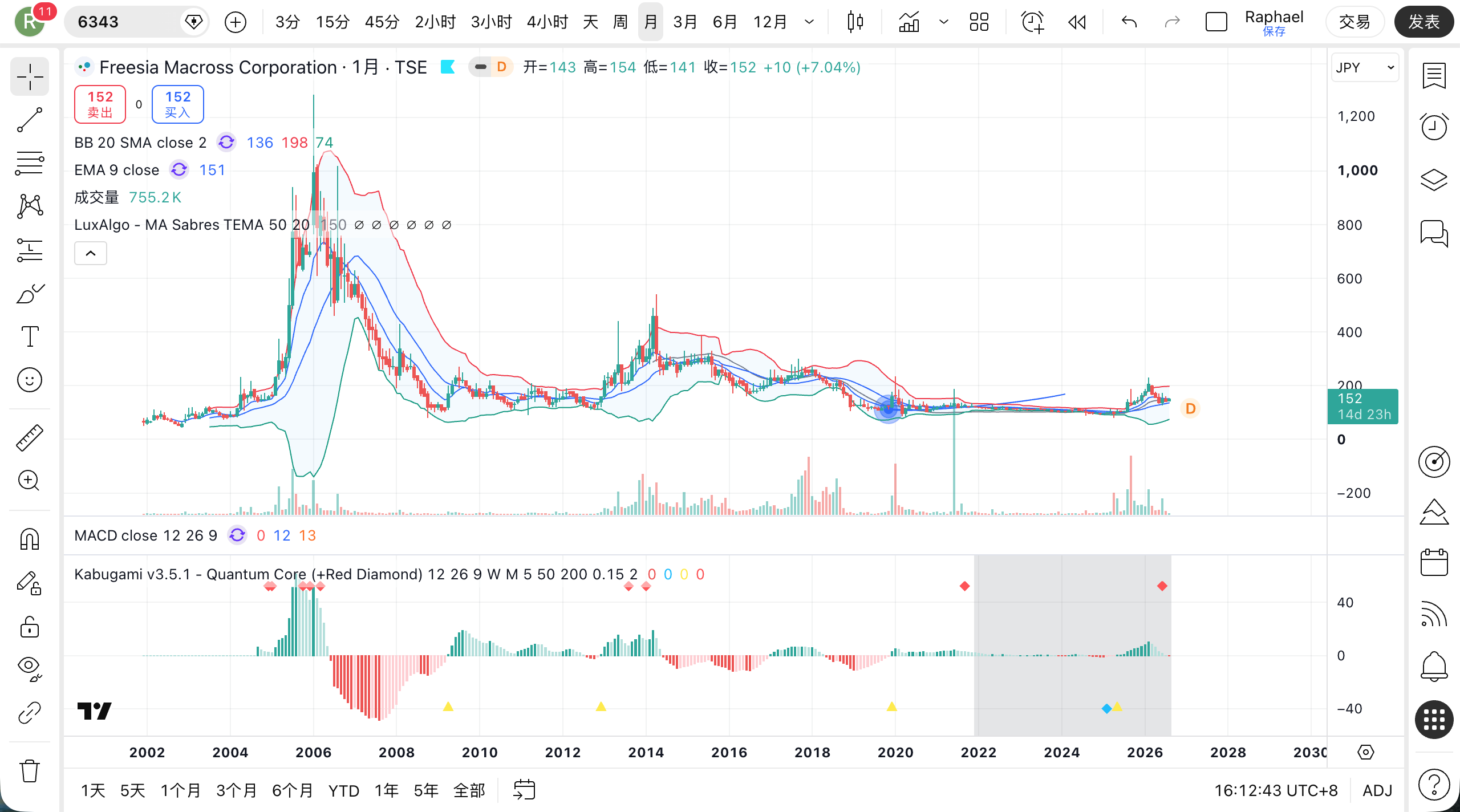Image resolution: width=1460 pixels, height=812 pixels.
Task: Expand the more timeframes dropdown
Action: [x=809, y=22]
